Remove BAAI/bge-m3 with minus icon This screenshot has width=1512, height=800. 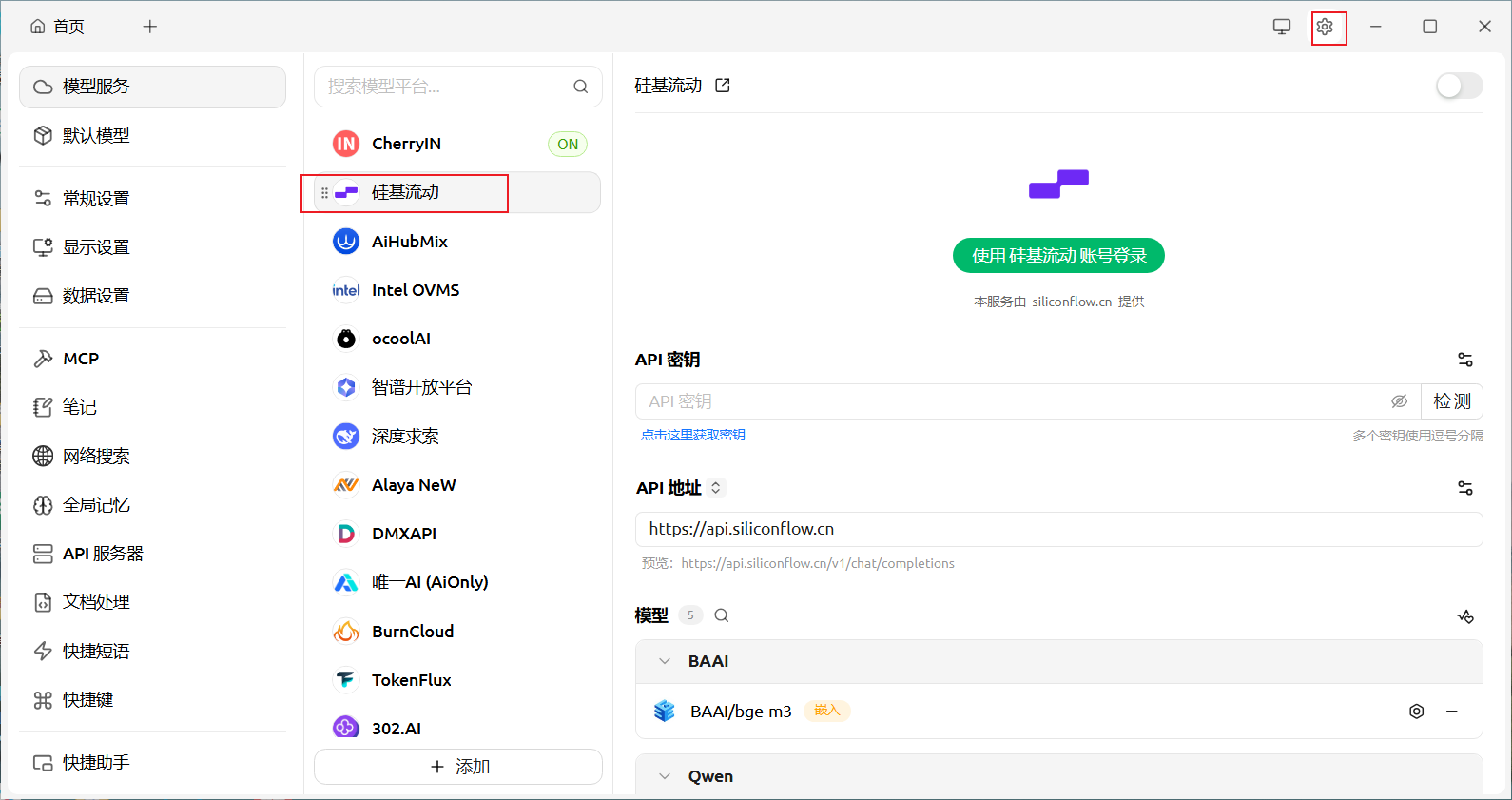pos(1452,712)
